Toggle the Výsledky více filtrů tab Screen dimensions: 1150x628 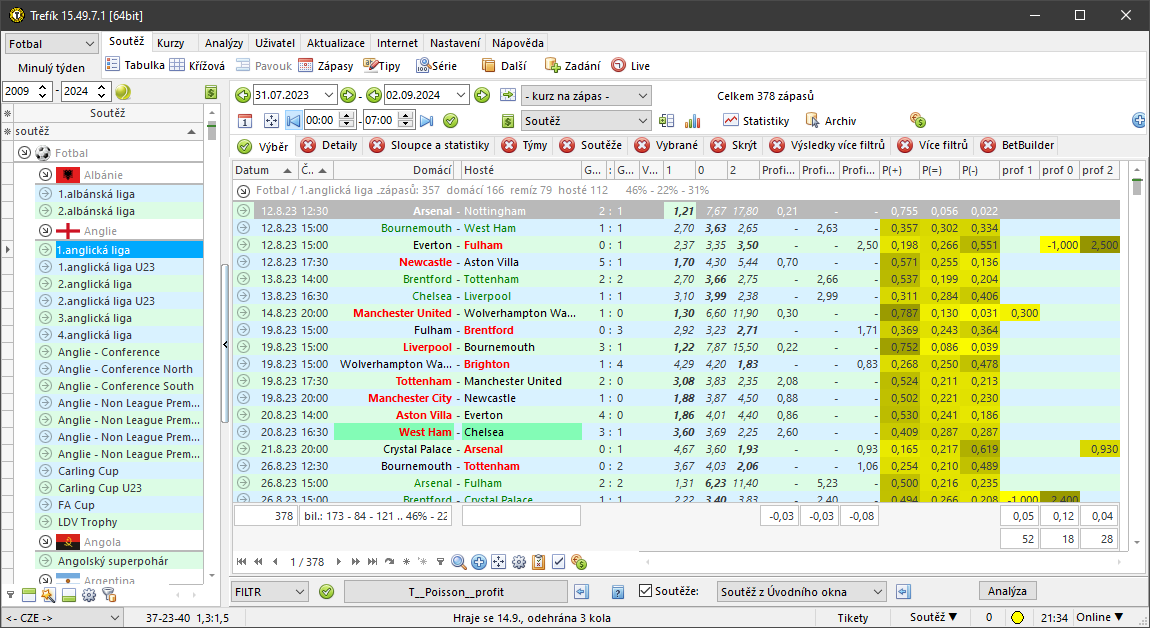(x=827, y=145)
